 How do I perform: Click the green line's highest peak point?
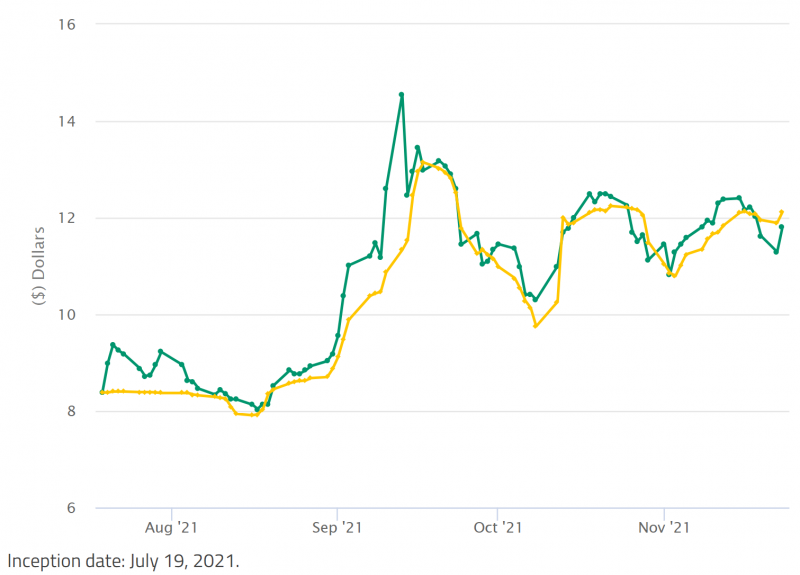click(402, 94)
